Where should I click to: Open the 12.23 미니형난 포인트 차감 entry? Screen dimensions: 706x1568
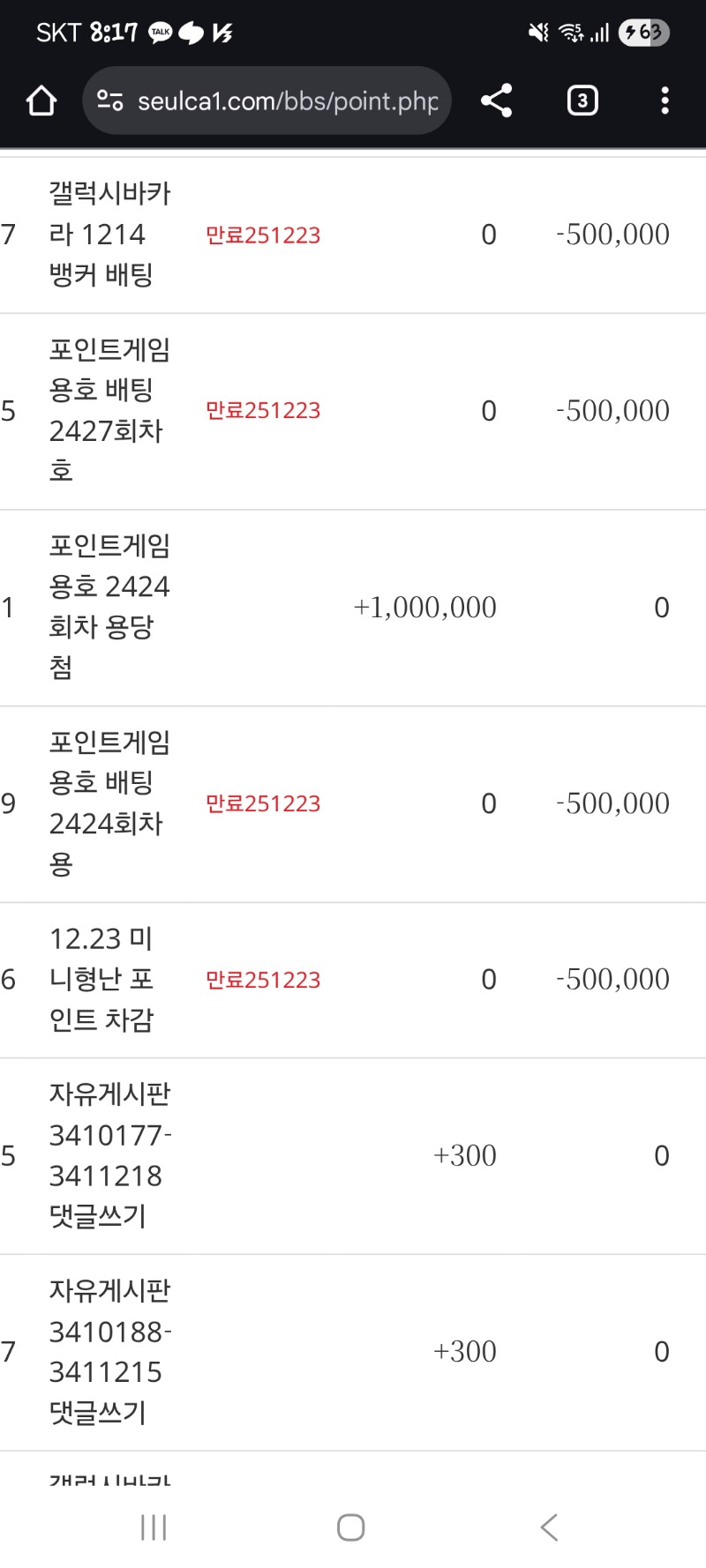tap(101, 979)
